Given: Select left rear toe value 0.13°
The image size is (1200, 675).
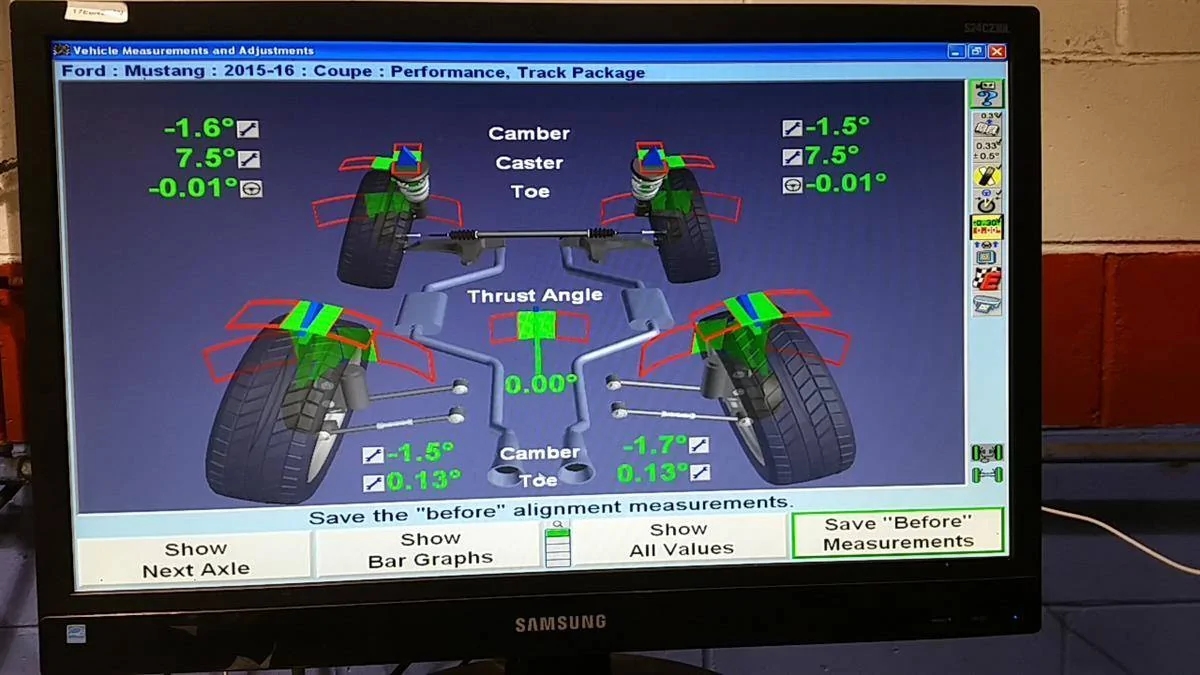Looking at the screenshot, I should coord(424,482).
